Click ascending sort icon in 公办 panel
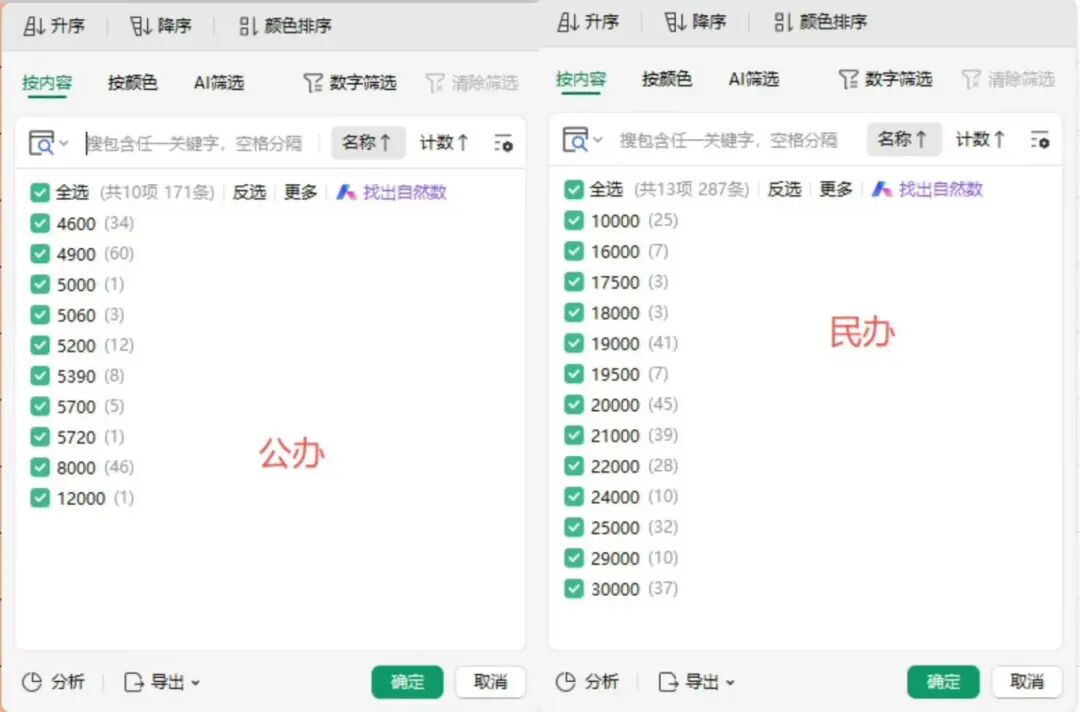 34,26
